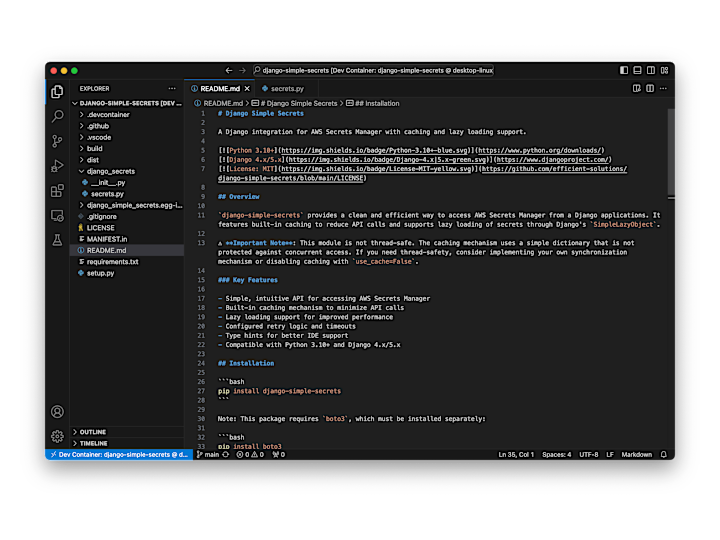720x540 pixels.
Task: Open forwarded ports status item
Action: (279, 455)
